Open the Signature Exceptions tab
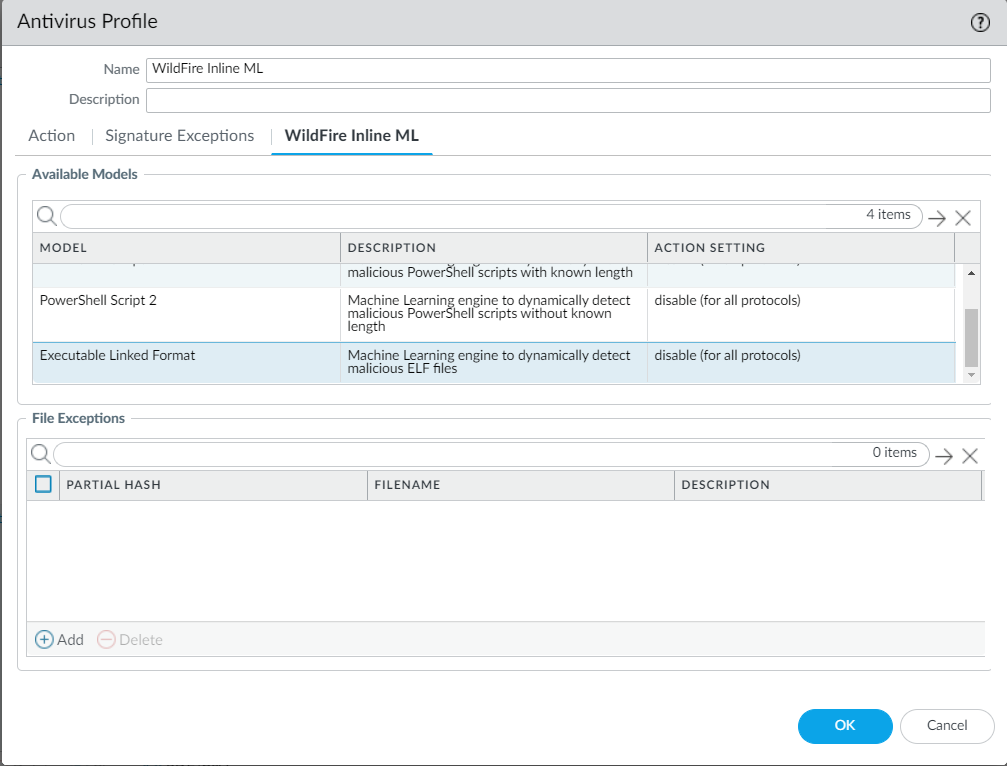This screenshot has width=1007, height=766. [x=180, y=136]
